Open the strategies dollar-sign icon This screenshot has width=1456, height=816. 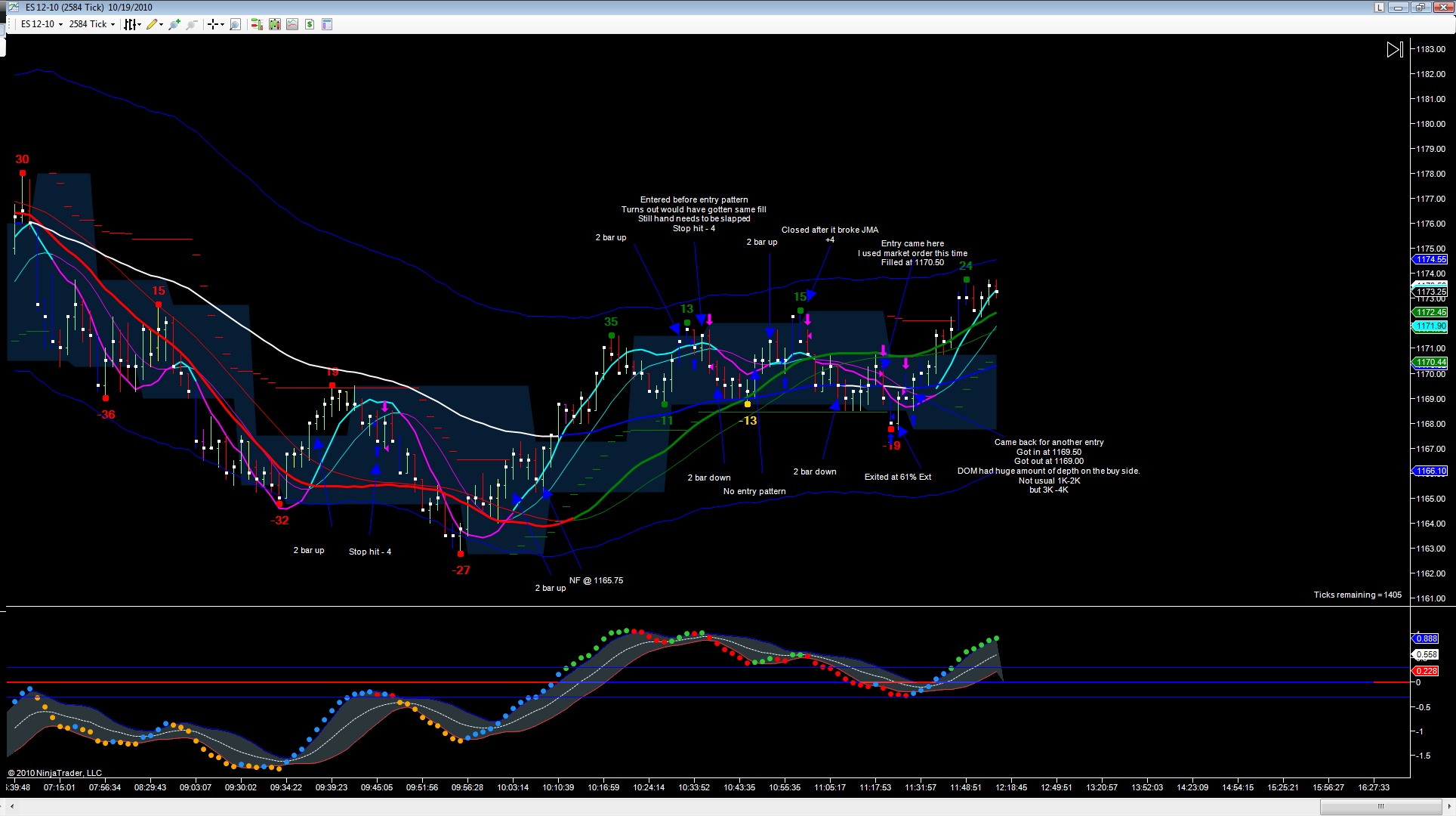point(310,24)
